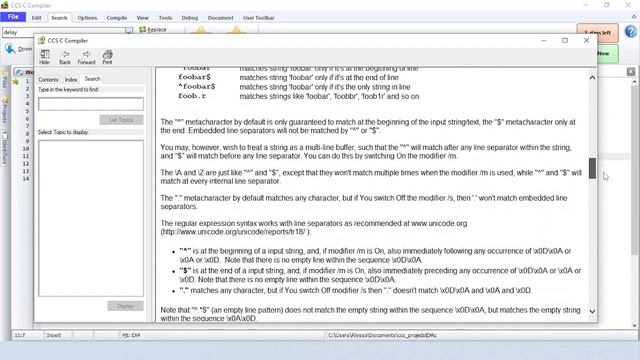Go Forward in help viewer

click(x=86, y=57)
